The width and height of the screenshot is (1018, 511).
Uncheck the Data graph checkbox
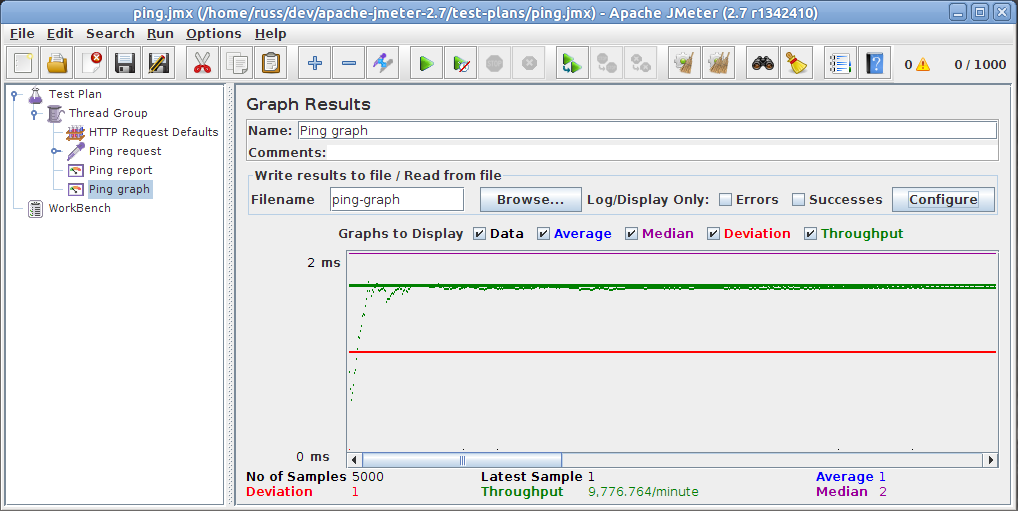pyautogui.click(x=480, y=234)
